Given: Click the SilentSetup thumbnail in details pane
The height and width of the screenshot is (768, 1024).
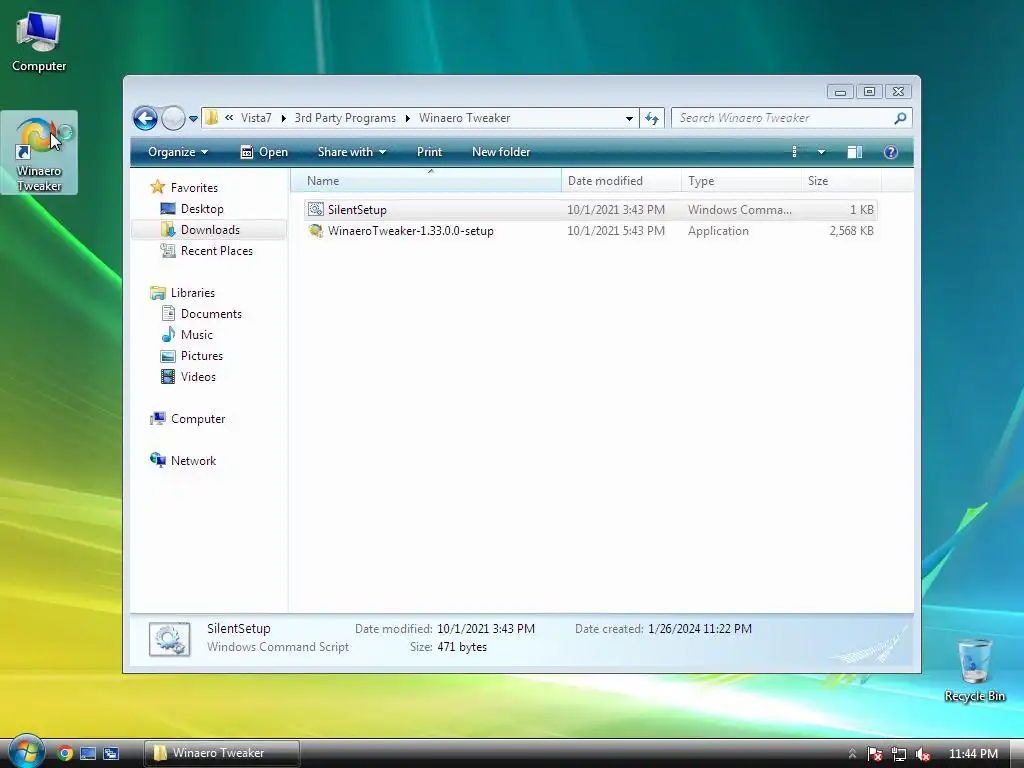Looking at the screenshot, I should (170, 639).
